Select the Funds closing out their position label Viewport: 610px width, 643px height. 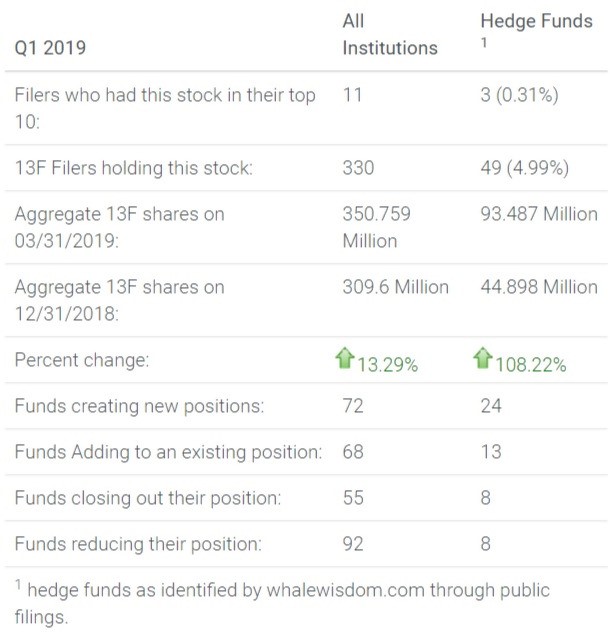147,498
